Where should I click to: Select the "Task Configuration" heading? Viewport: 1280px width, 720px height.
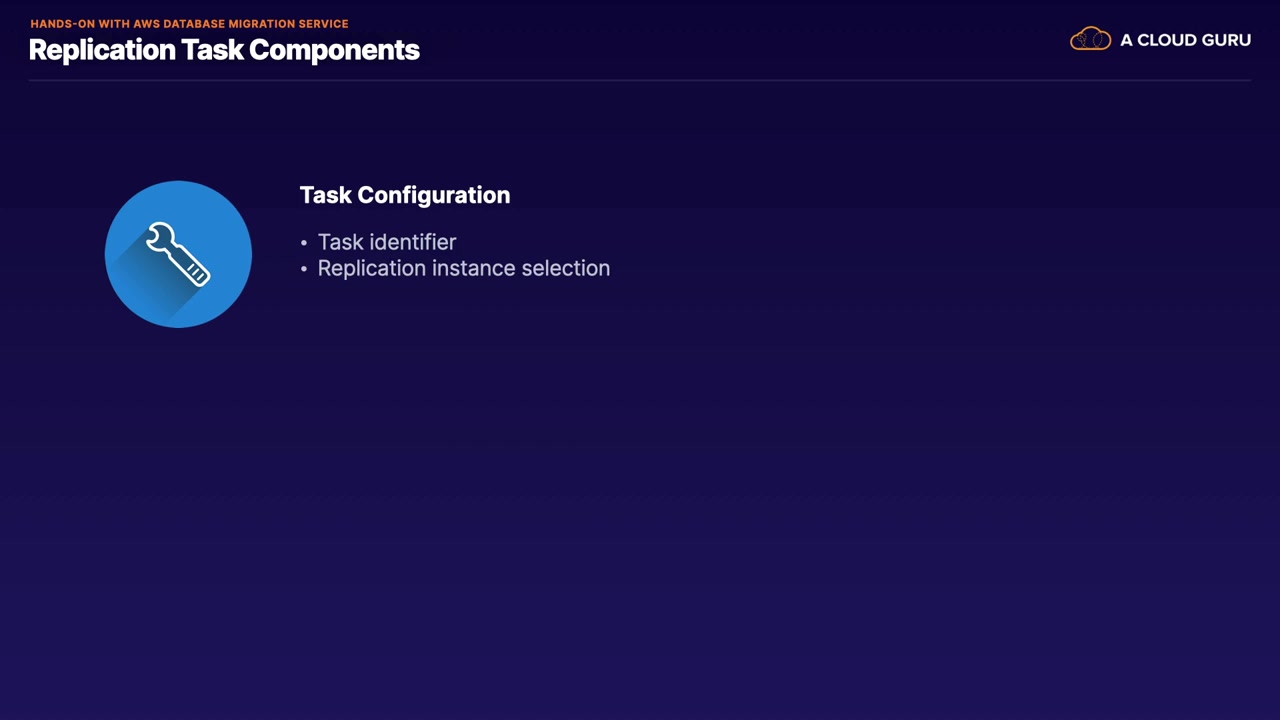(404, 195)
